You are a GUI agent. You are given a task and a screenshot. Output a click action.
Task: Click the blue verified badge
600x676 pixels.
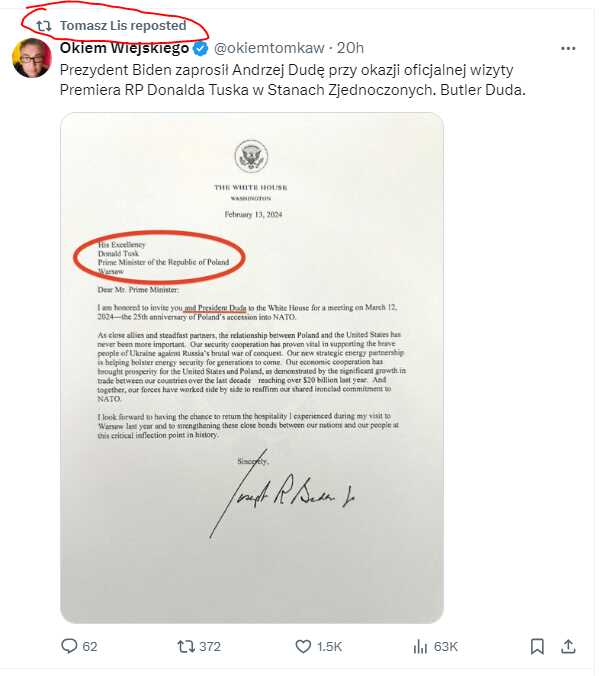pyautogui.click(x=200, y=48)
